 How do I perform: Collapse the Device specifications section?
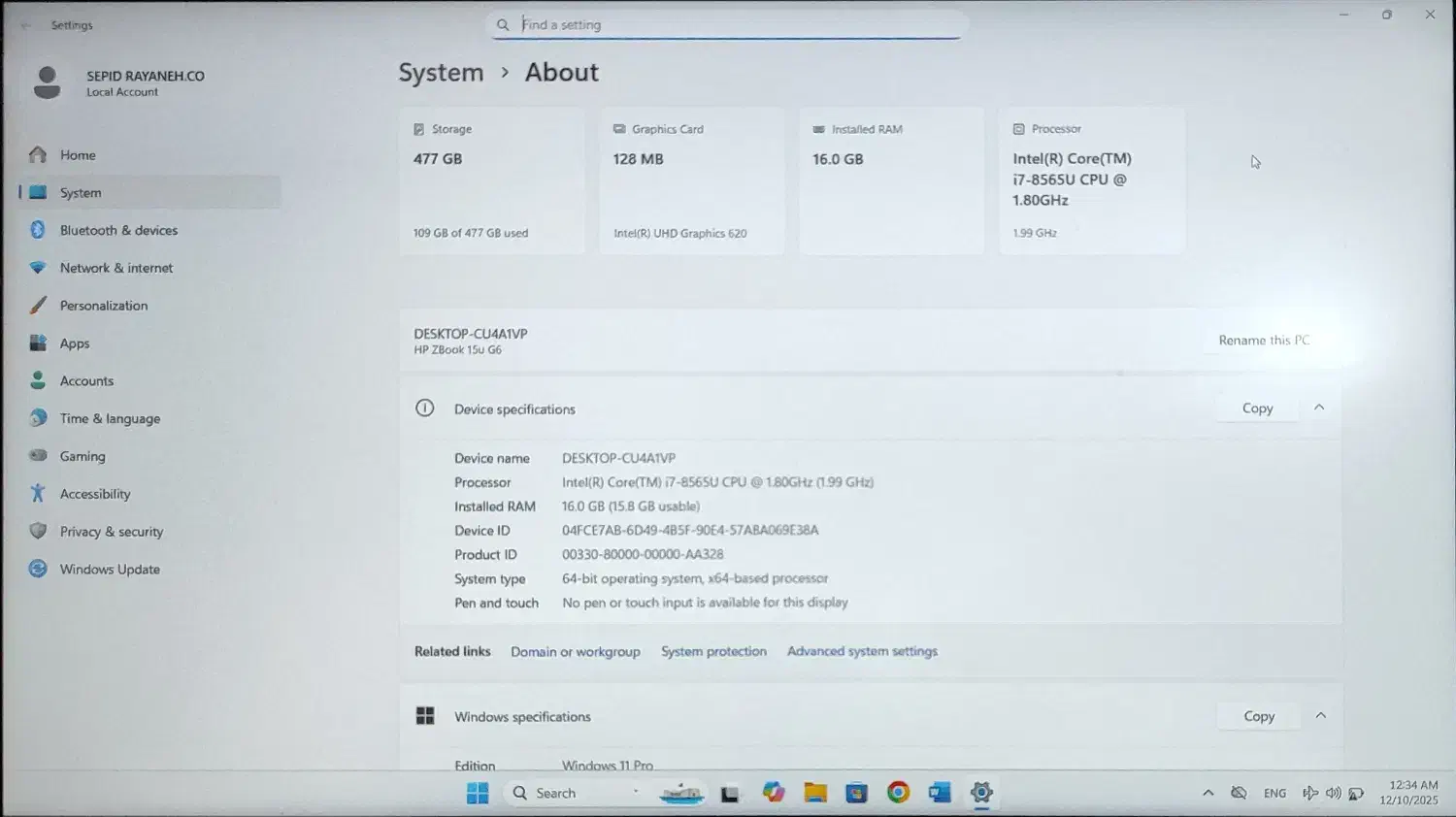pyautogui.click(x=1319, y=408)
